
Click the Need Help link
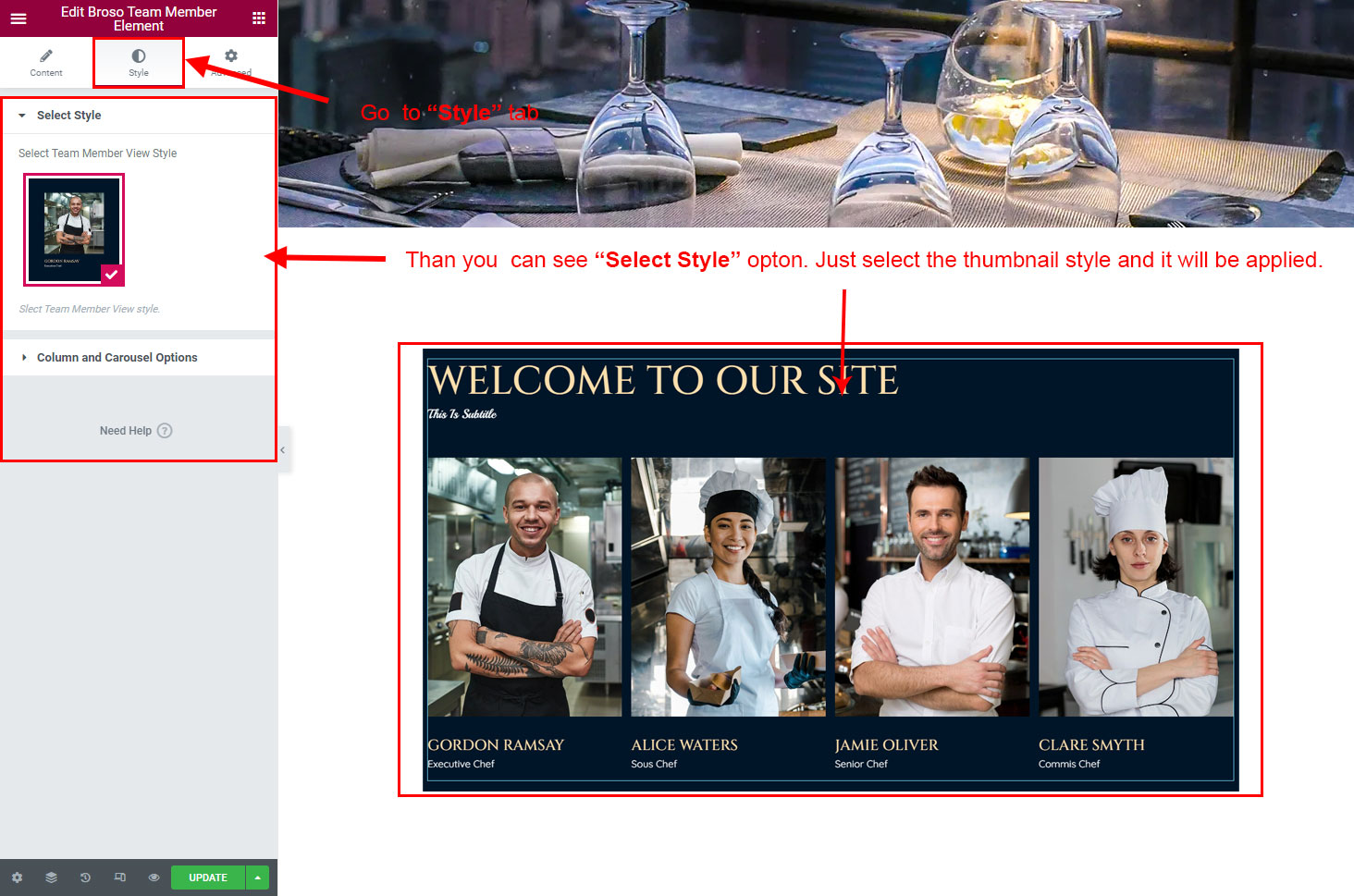pyautogui.click(x=126, y=431)
